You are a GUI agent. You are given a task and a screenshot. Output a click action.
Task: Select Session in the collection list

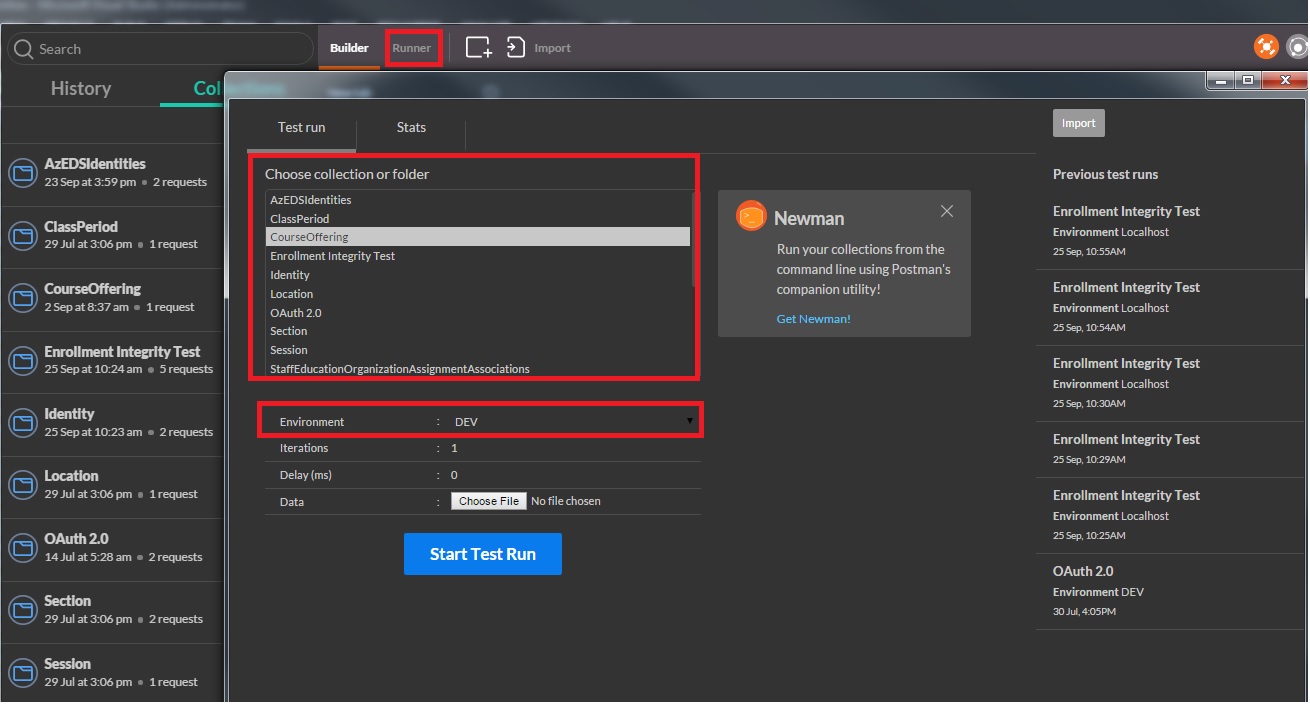478,350
